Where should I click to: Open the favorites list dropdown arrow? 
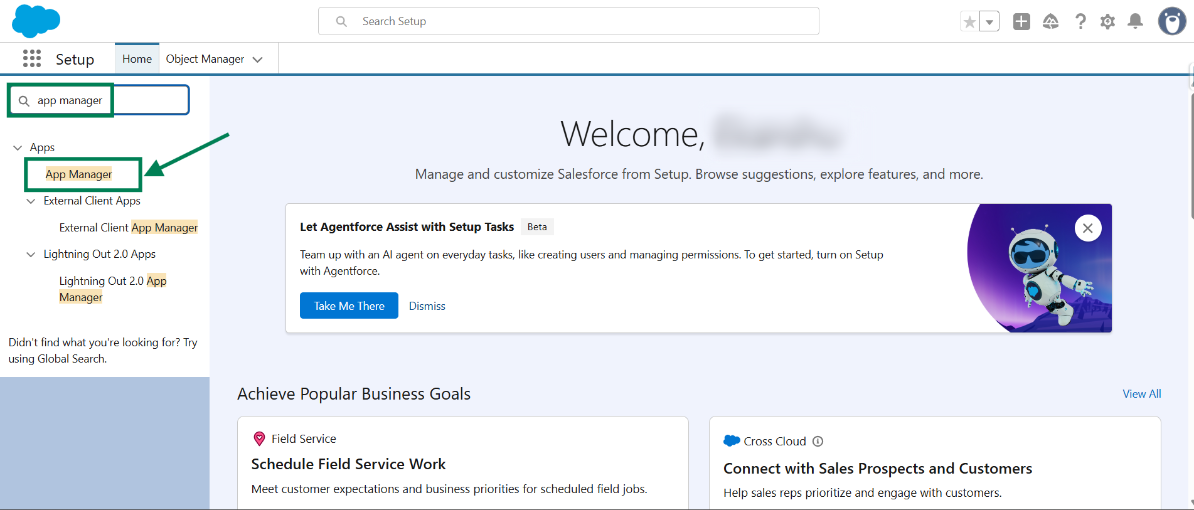pyautogui.click(x=989, y=22)
